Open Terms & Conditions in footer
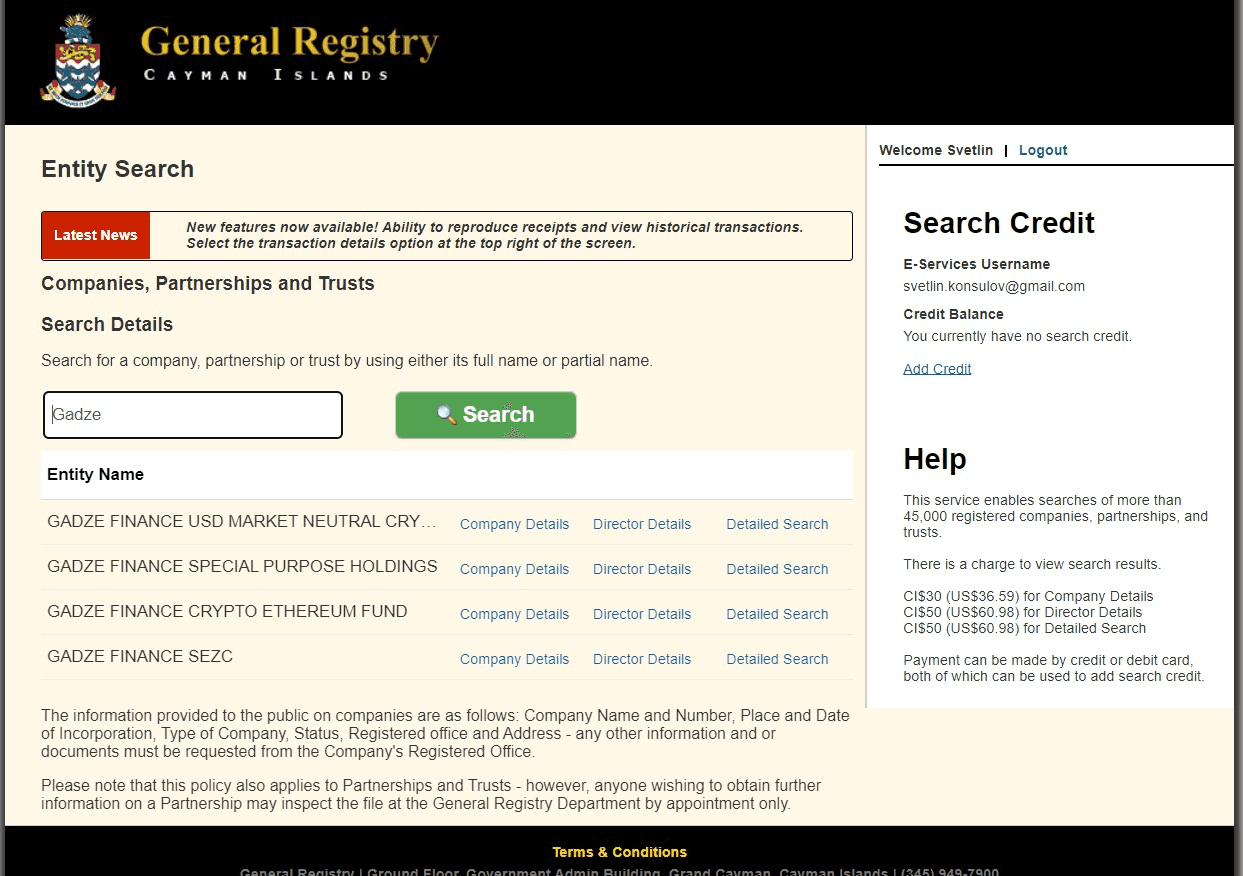This screenshot has height=876, width=1243. (619, 852)
